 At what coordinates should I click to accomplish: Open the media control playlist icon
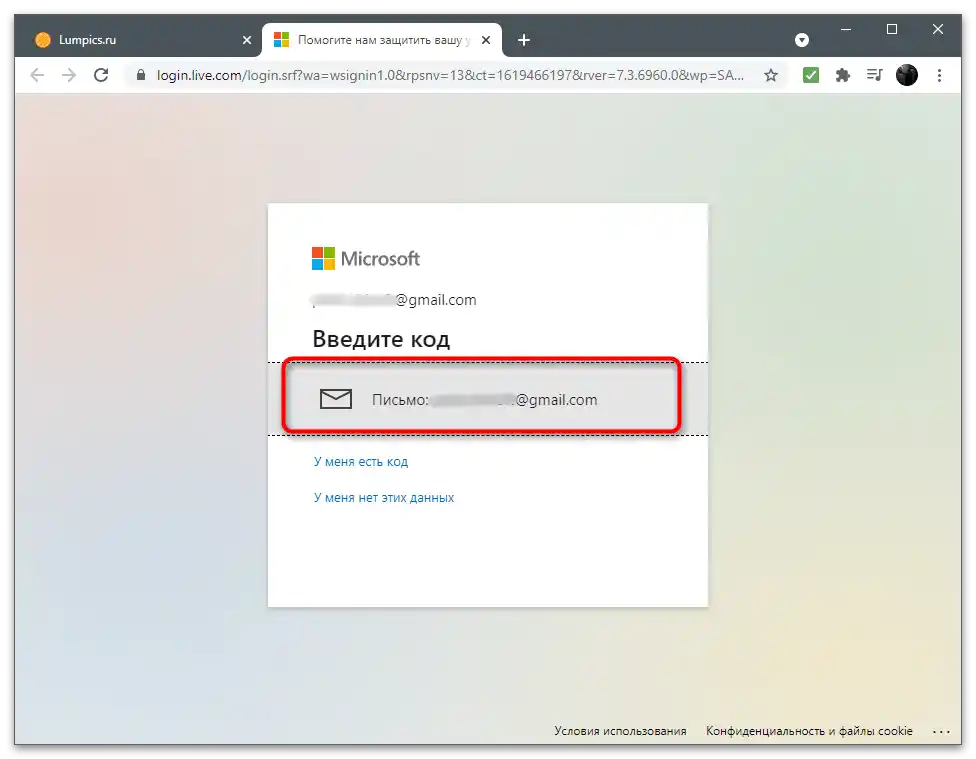[x=875, y=75]
